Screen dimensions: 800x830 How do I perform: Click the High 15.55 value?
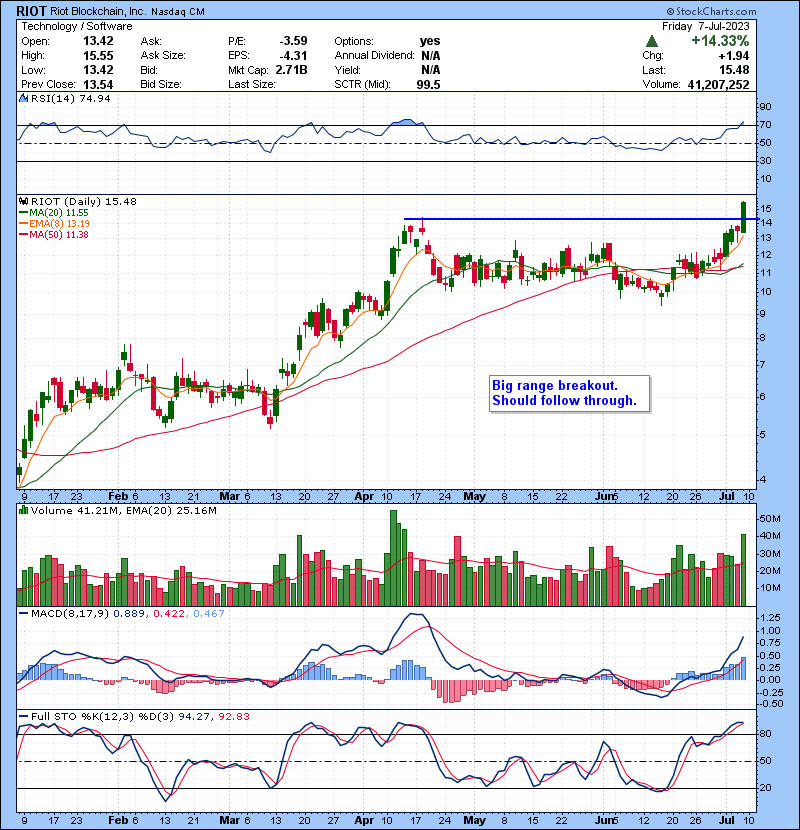click(98, 56)
